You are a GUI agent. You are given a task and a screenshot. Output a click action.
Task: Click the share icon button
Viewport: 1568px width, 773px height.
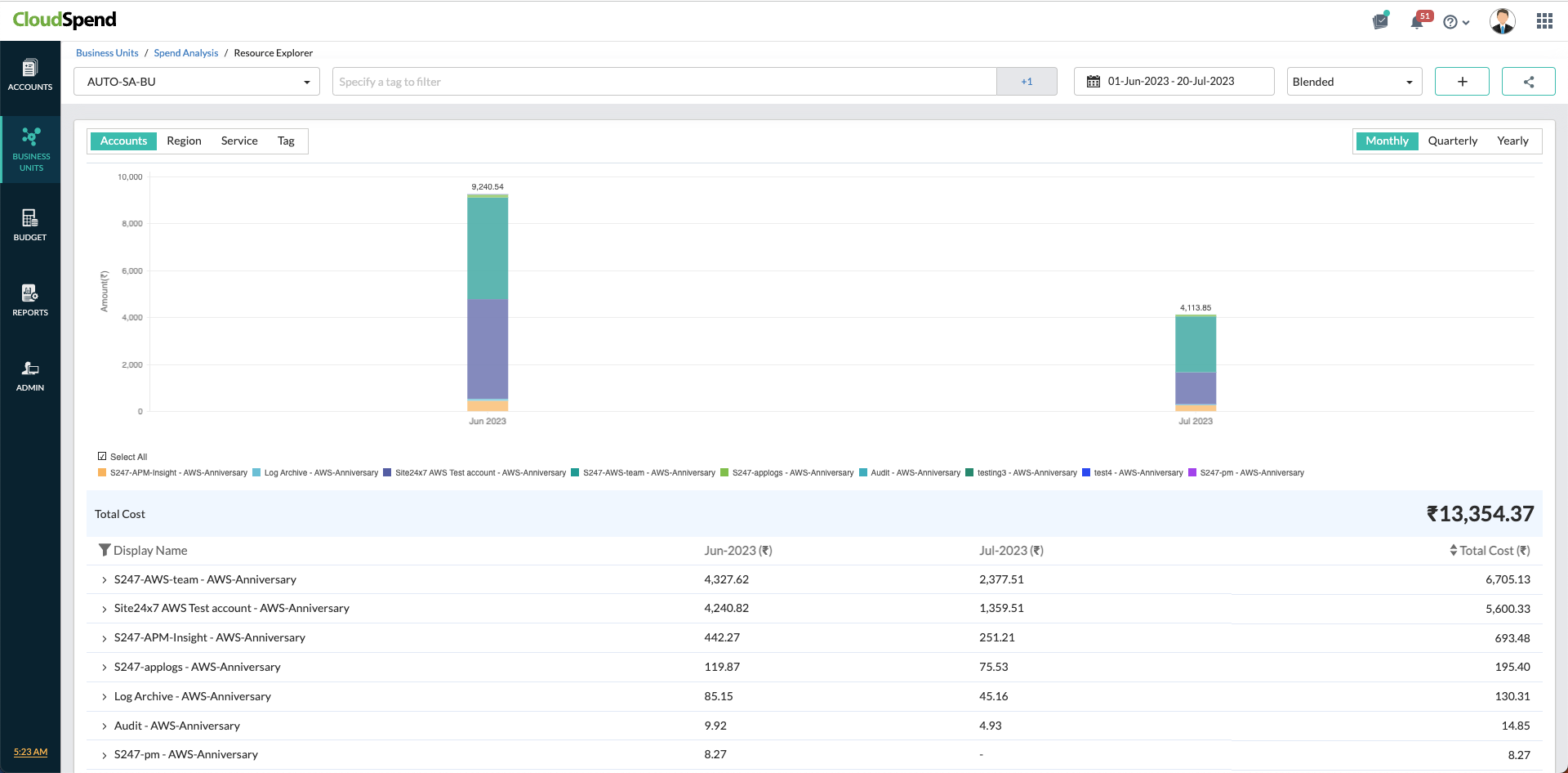click(x=1528, y=82)
